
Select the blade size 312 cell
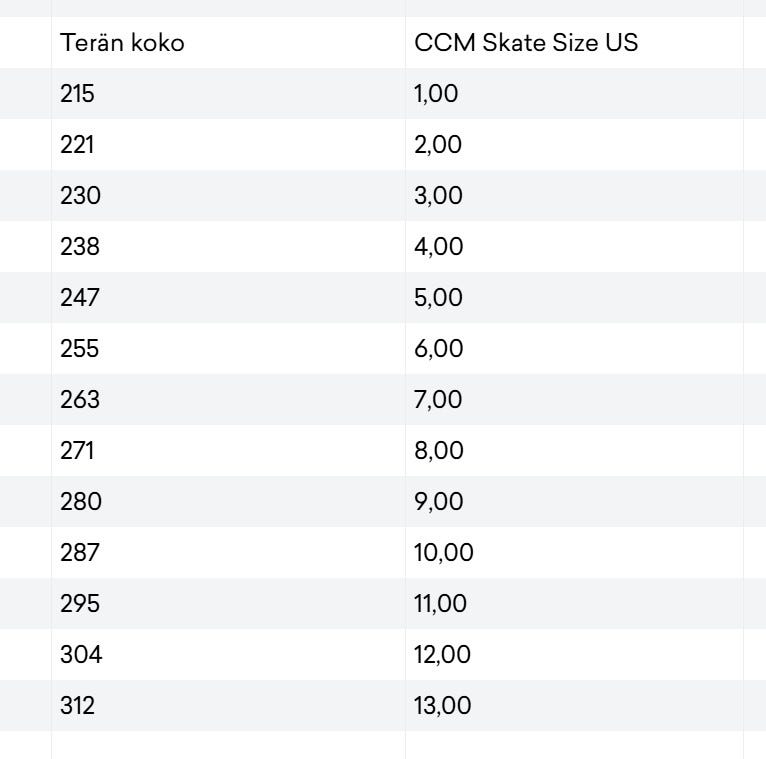point(78,706)
